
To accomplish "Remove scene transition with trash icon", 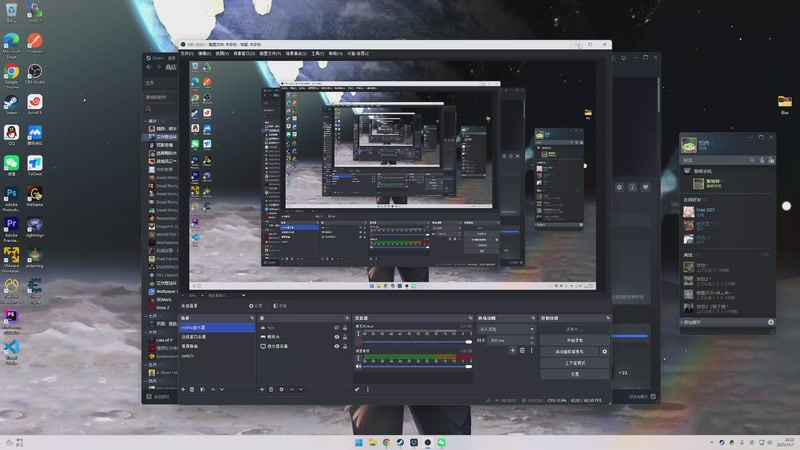I will click(x=522, y=351).
